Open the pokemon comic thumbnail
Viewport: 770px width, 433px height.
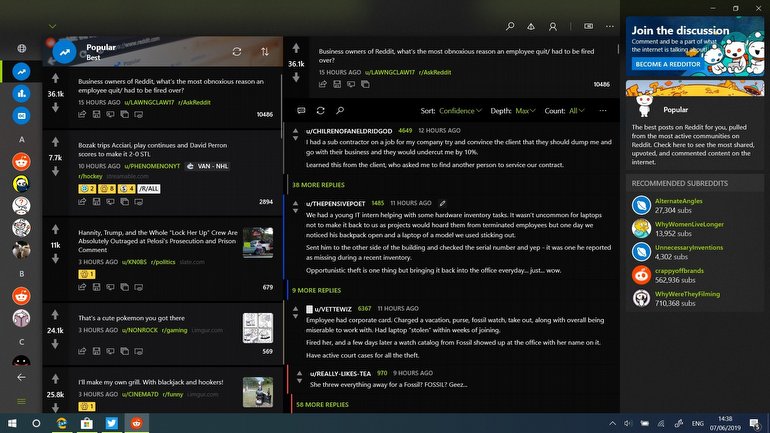258,328
